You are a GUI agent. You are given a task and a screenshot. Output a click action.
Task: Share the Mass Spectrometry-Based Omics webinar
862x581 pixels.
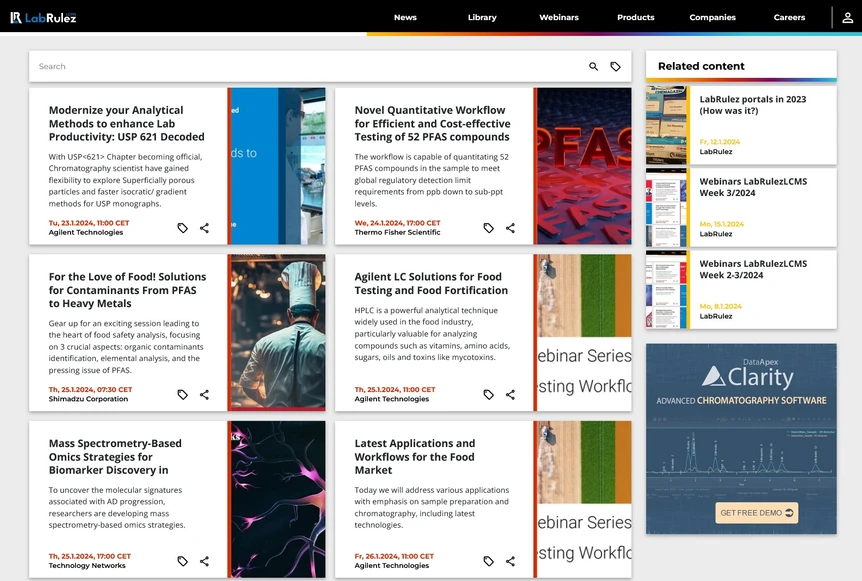tap(205, 561)
